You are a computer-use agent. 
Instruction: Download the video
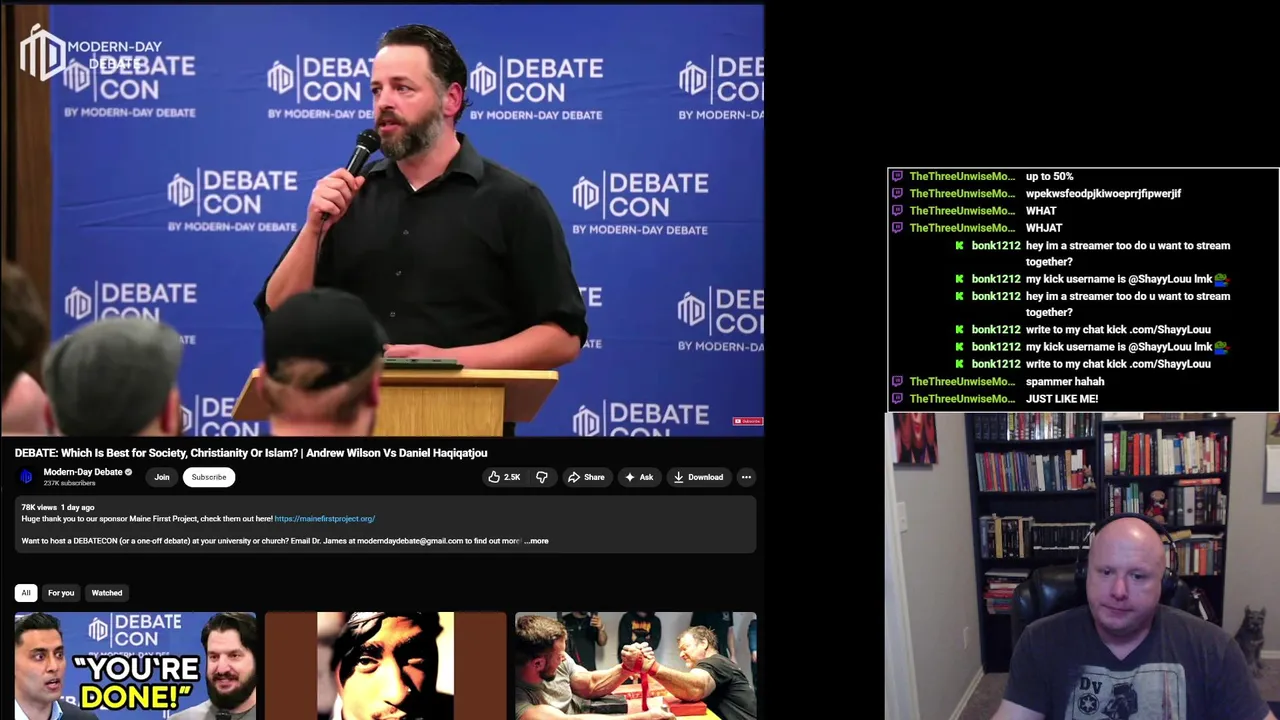(698, 477)
